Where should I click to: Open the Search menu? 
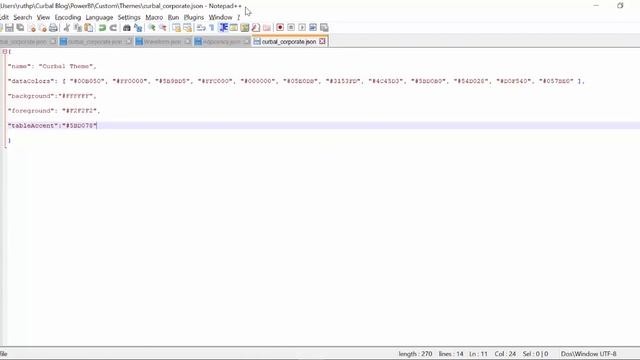coord(22,17)
